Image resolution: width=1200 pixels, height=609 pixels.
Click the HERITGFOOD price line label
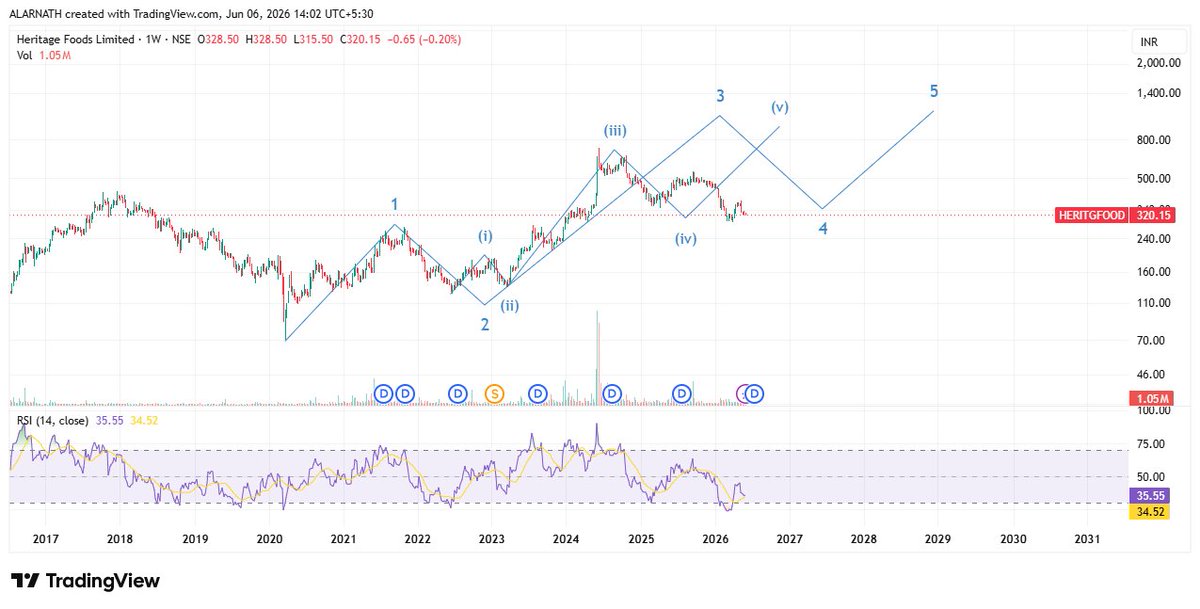tap(1091, 215)
